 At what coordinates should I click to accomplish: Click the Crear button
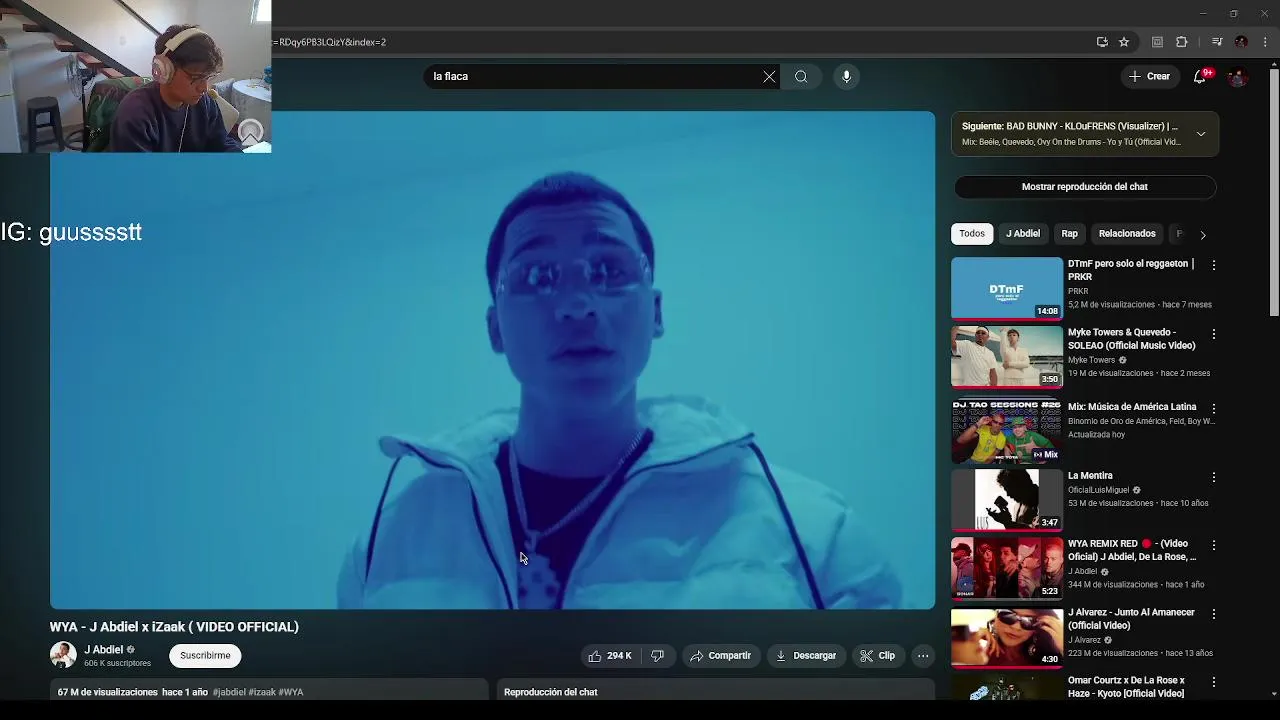pos(1149,76)
